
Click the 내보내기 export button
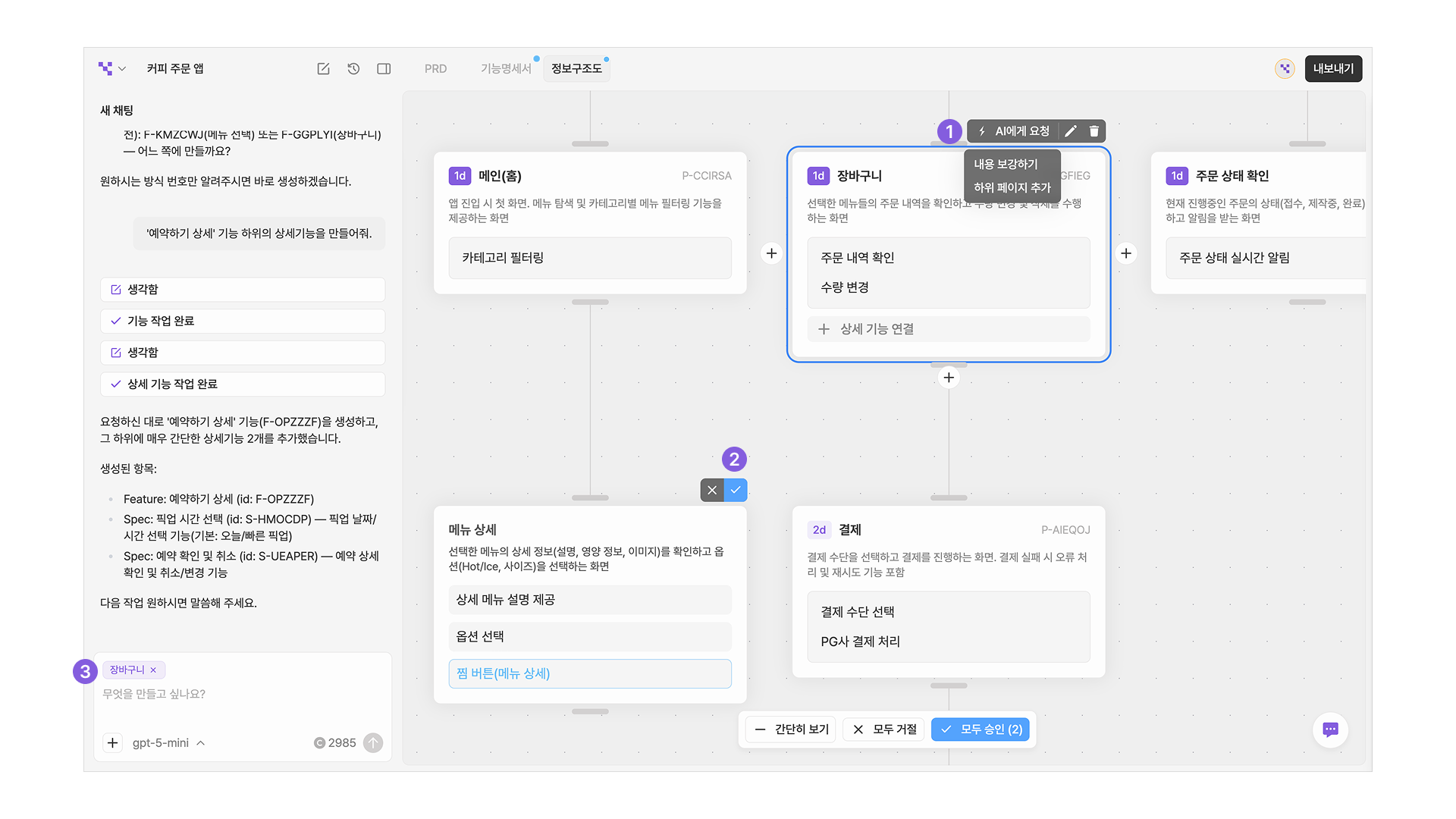1332,69
